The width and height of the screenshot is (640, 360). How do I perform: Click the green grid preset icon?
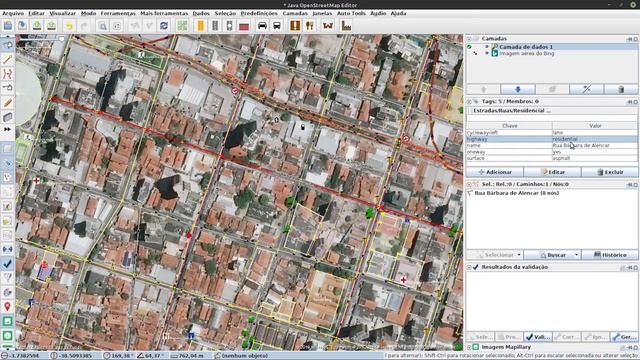[x=182, y=26]
